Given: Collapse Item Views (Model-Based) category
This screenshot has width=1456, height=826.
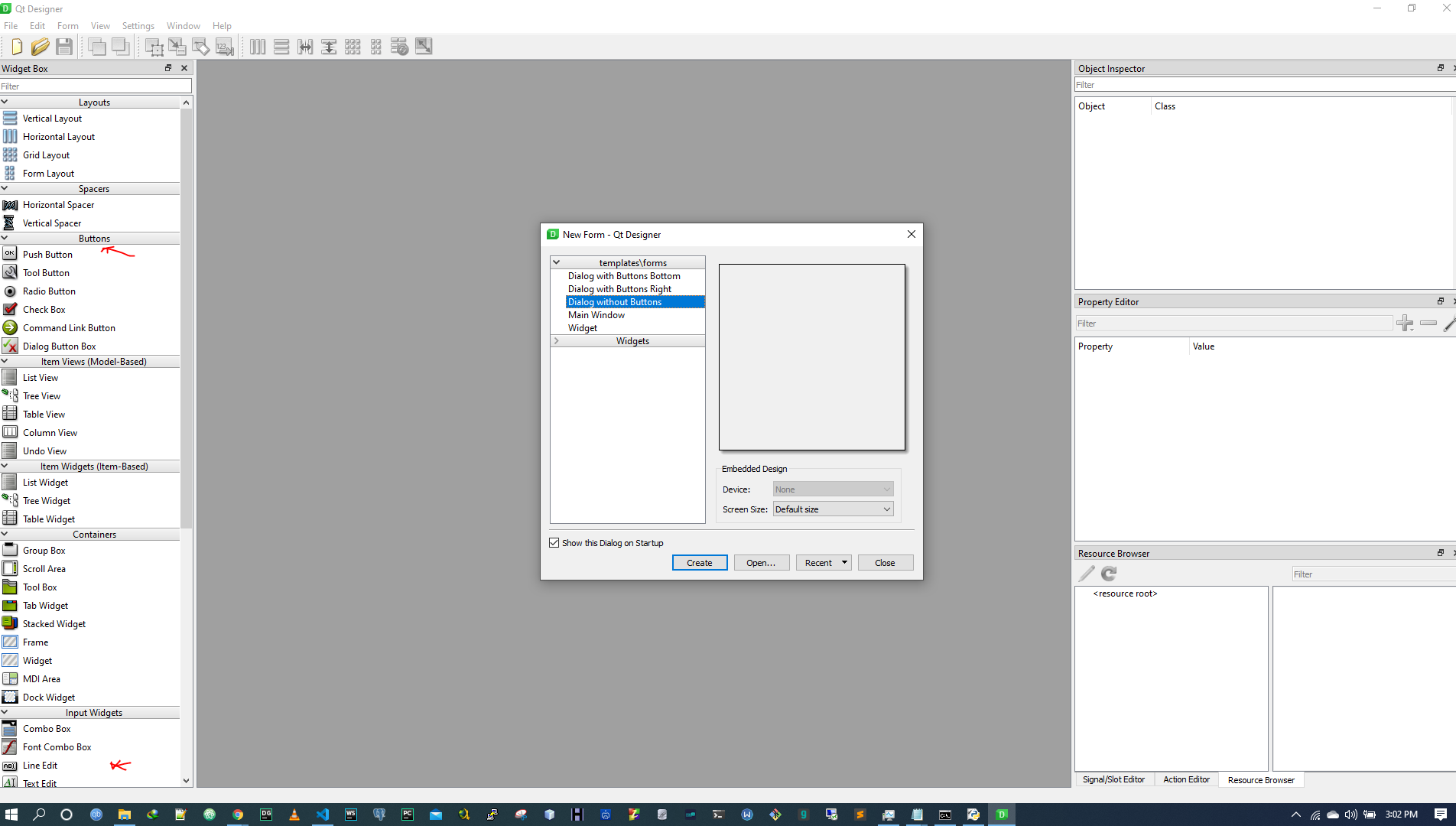Looking at the screenshot, I should pyautogui.click(x=5, y=361).
